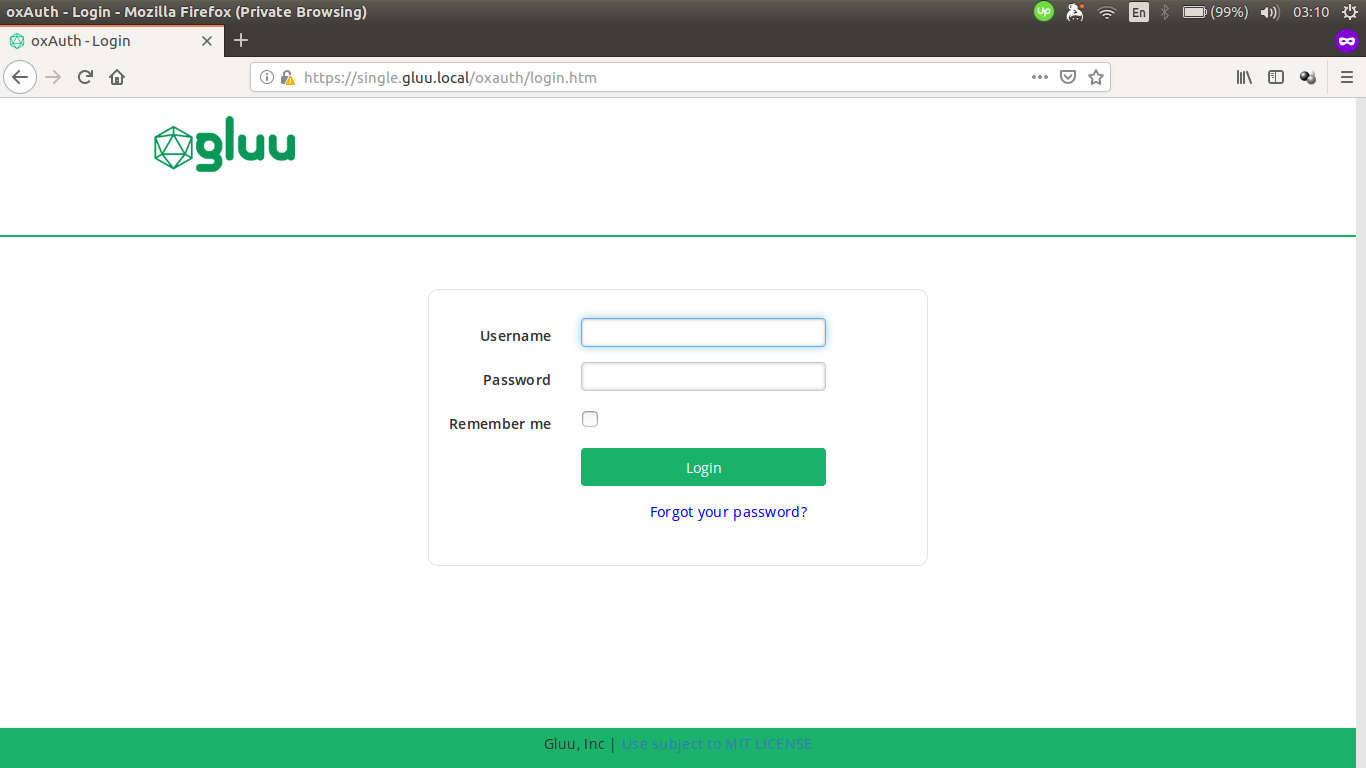Open the Firefox Library panel
Viewport: 1366px width, 768px height.
(x=1244, y=77)
